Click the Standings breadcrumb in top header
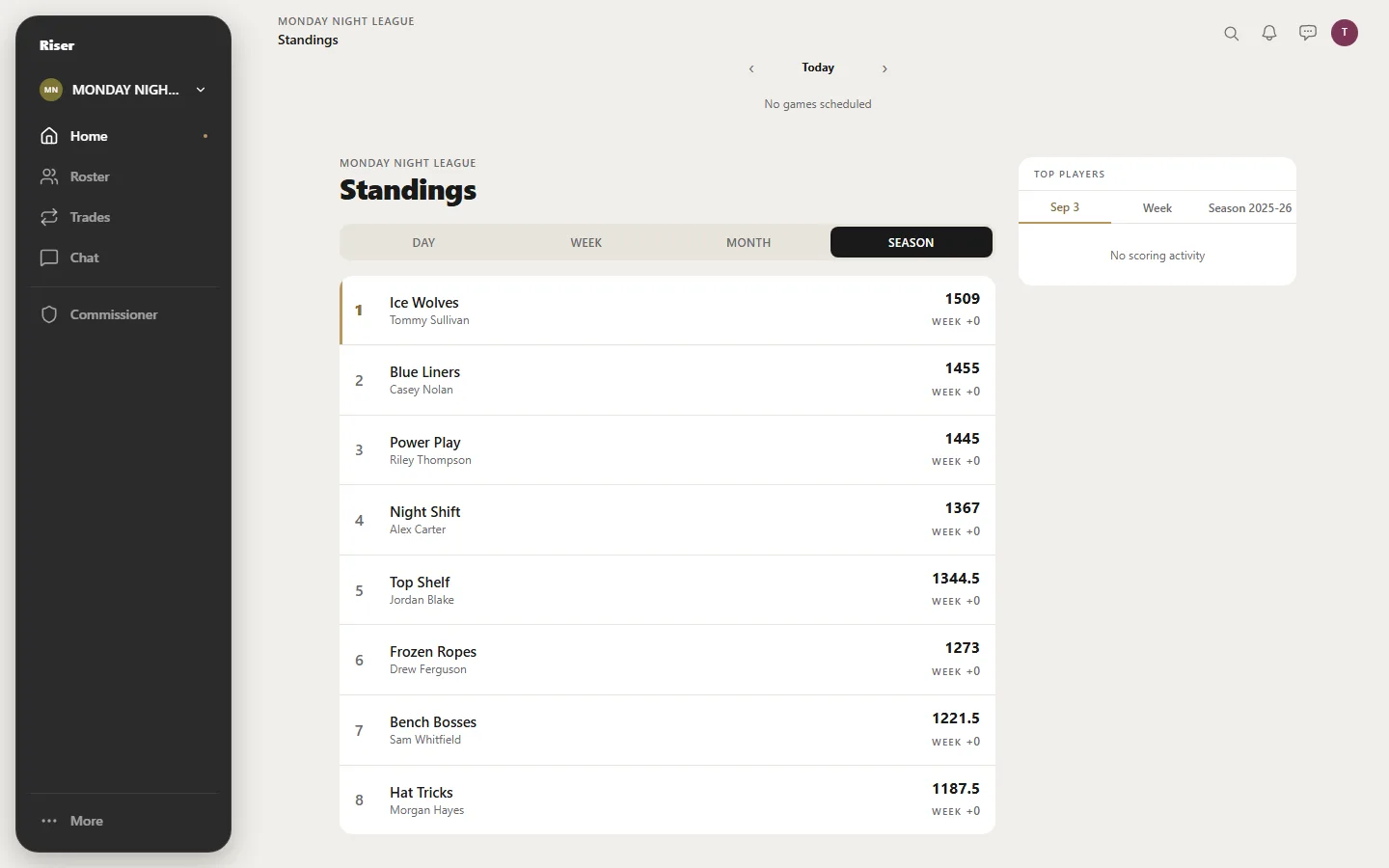Viewport: 1389px width, 868px height. point(308,40)
